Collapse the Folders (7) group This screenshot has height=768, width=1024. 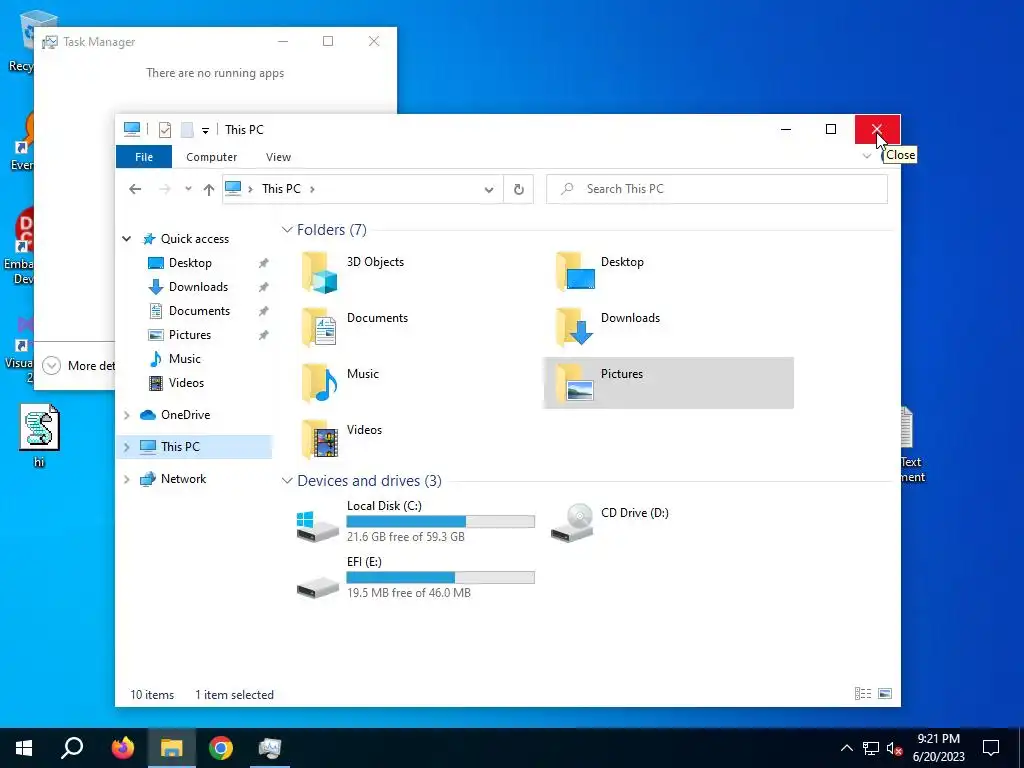point(287,230)
